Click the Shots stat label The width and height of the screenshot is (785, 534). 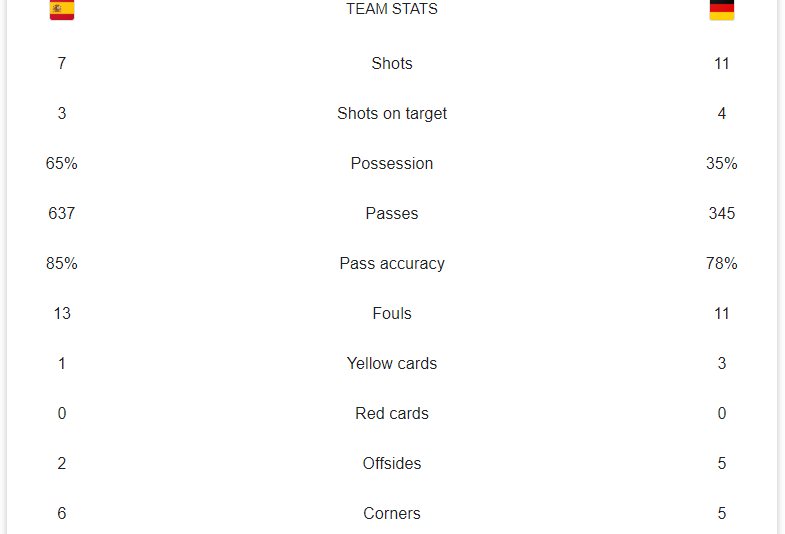tap(392, 64)
